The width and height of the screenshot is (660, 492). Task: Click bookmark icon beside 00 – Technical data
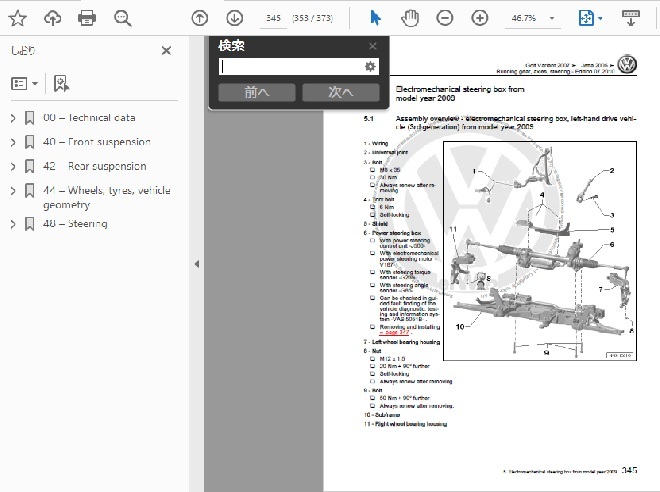coord(29,118)
